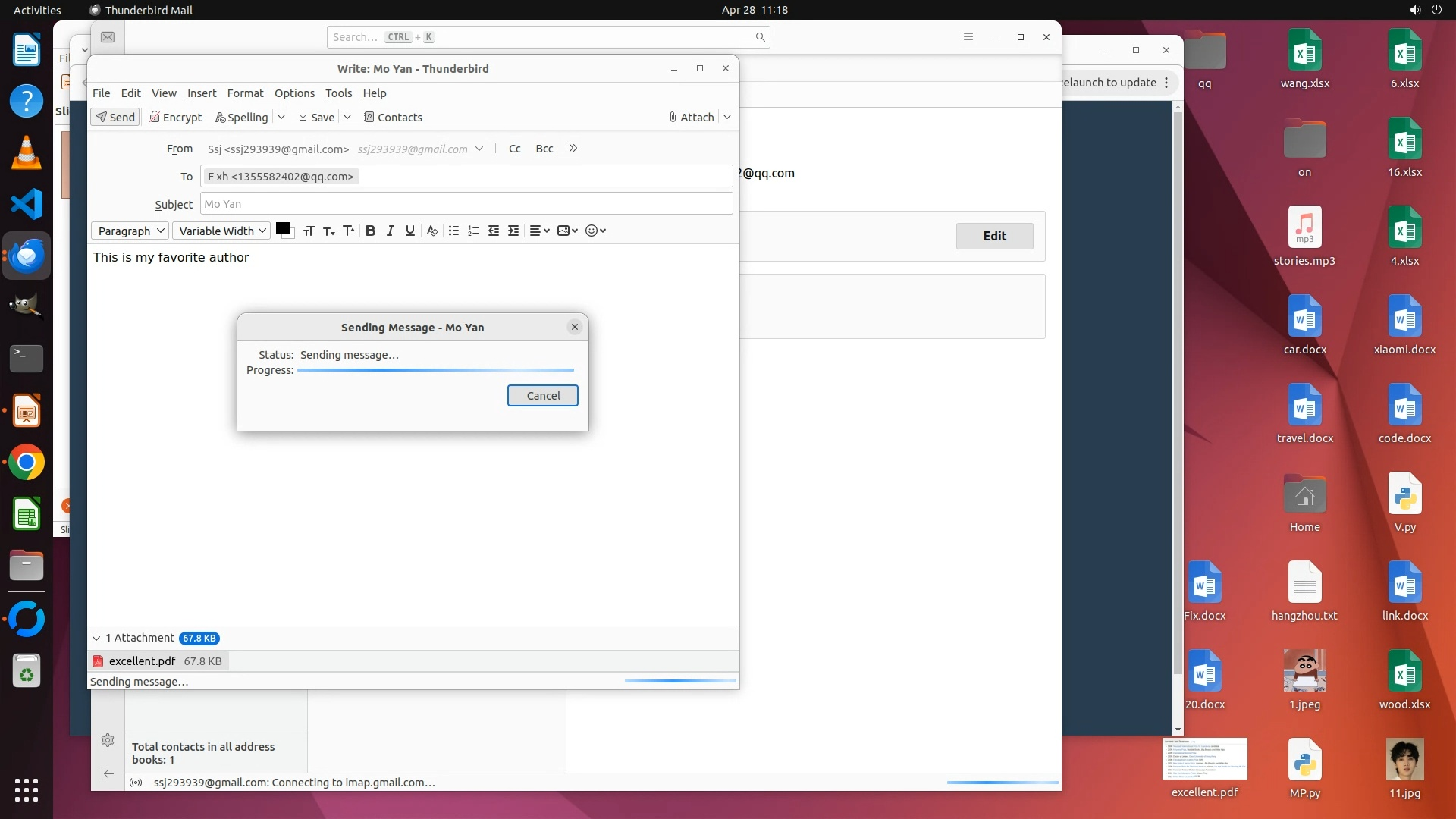Click the increase indent icon

coord(513,231)
